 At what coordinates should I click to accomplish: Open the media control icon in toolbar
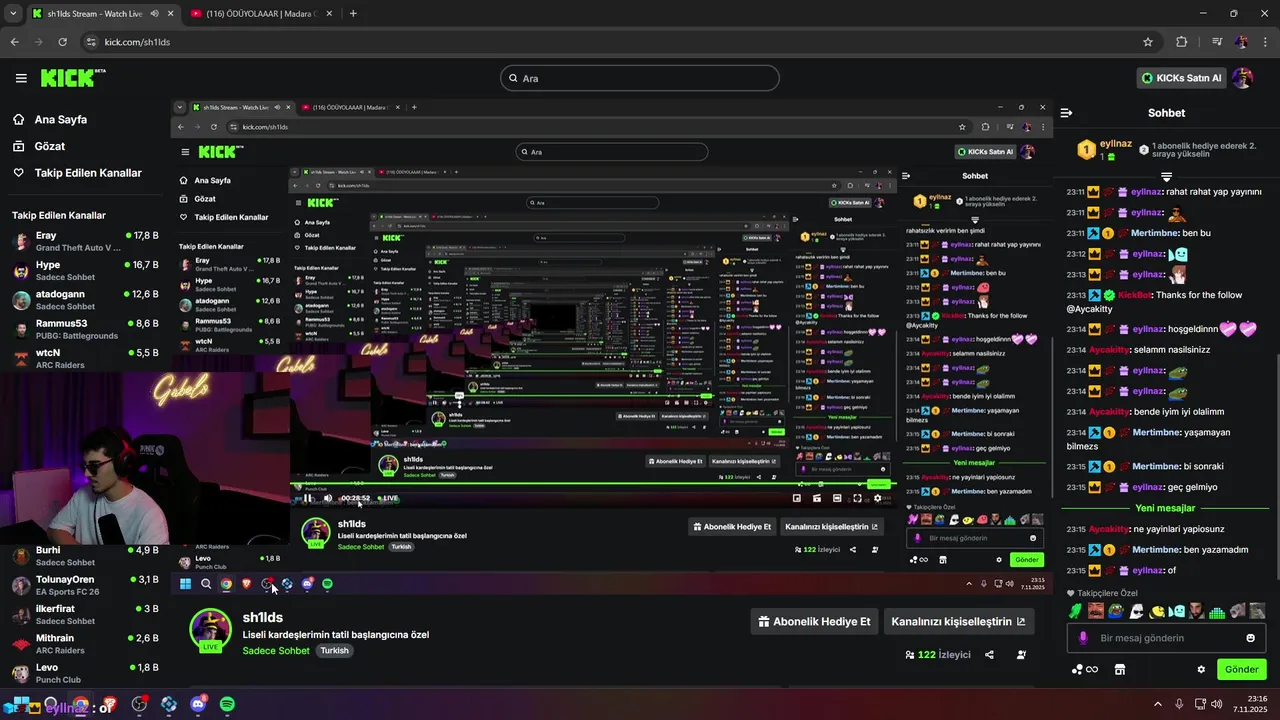[x=1217, y=42]
